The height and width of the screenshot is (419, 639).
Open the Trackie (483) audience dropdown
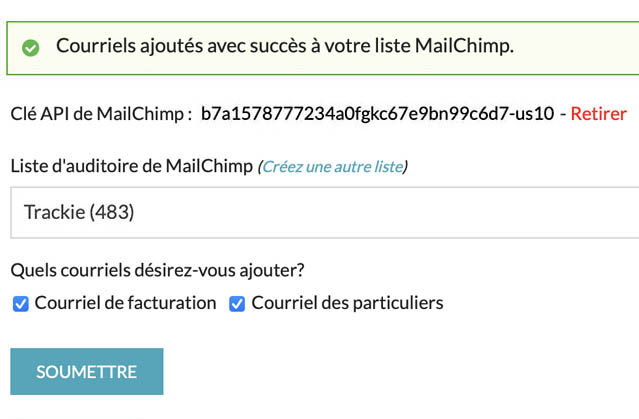click(324, 212)
